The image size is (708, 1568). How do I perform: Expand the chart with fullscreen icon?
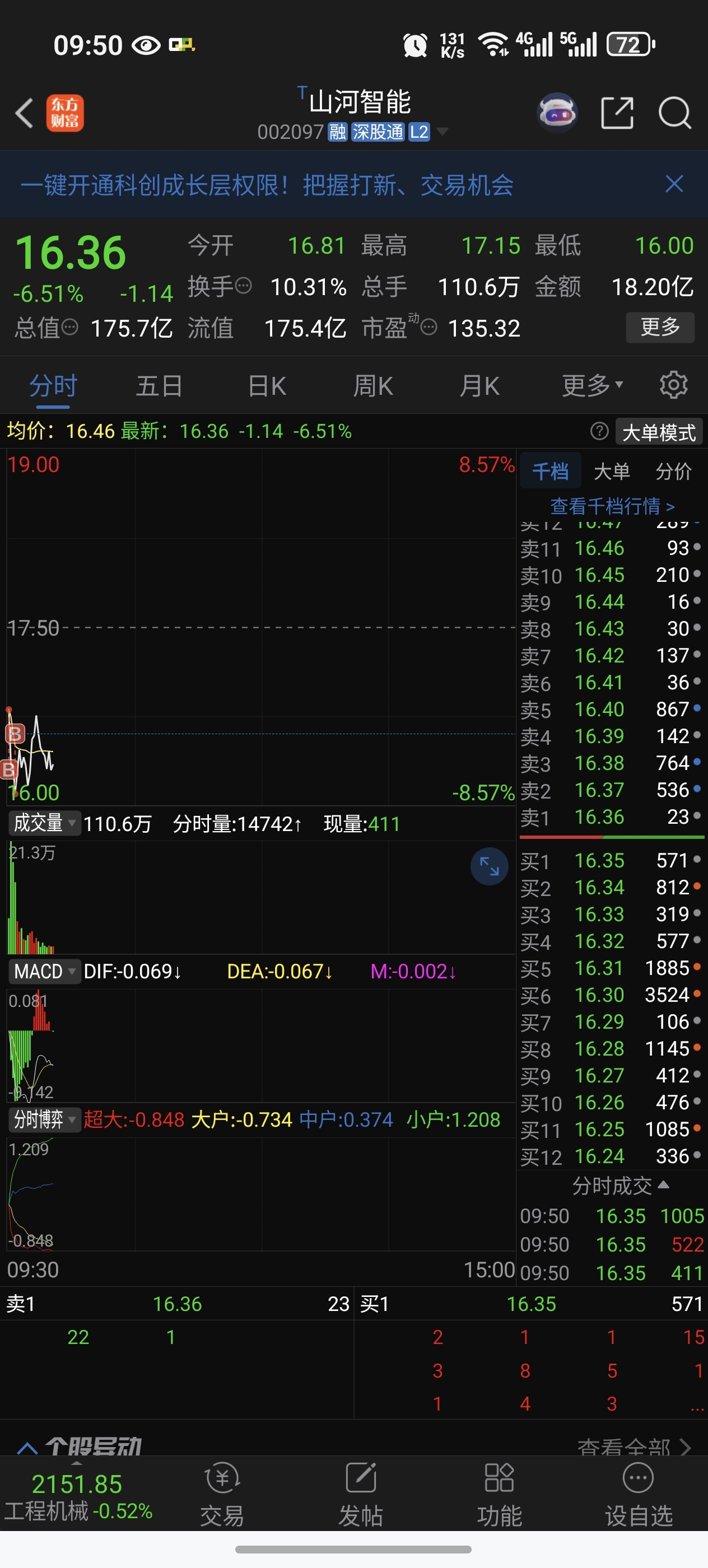click(489, 866)
